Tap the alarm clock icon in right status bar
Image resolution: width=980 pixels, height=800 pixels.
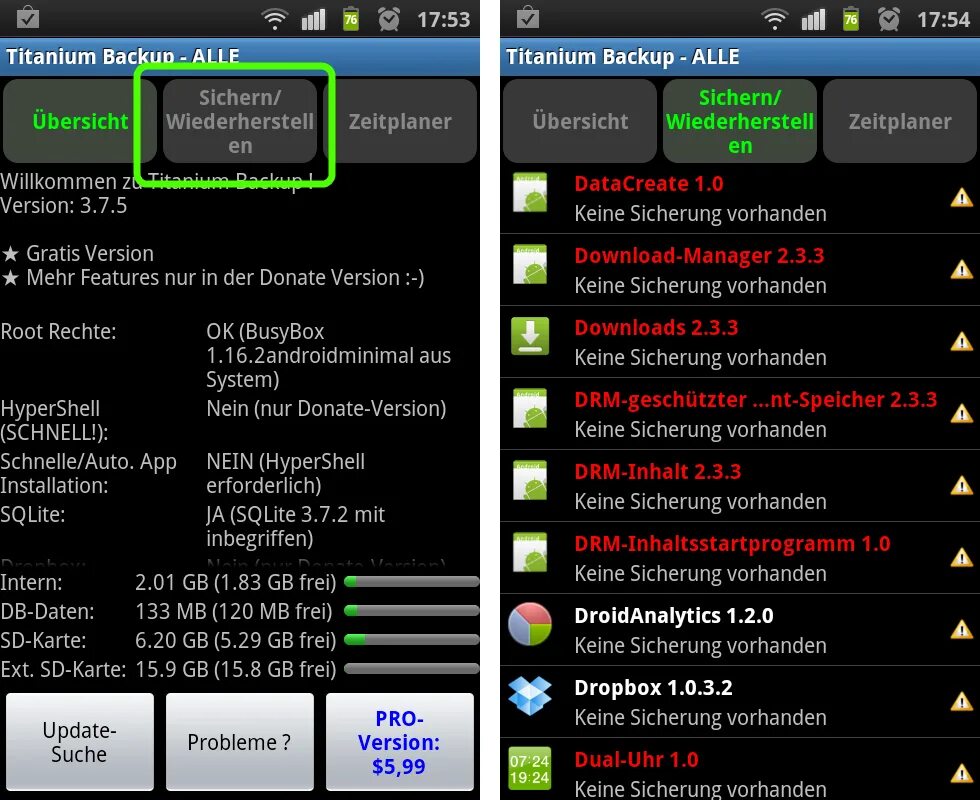pos(888,19)
